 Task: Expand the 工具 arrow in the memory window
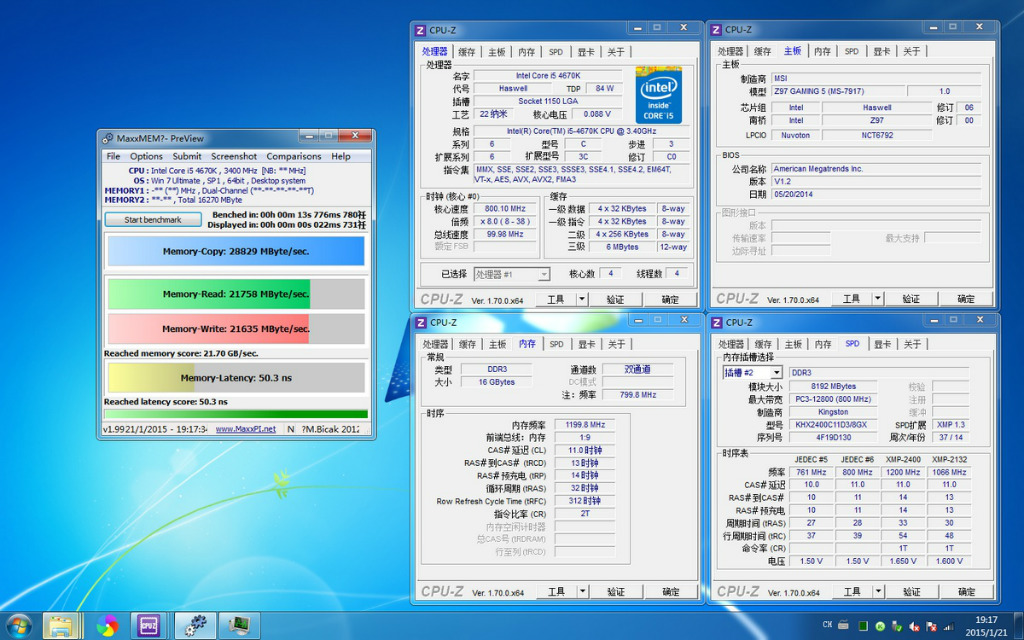[582, 592]
